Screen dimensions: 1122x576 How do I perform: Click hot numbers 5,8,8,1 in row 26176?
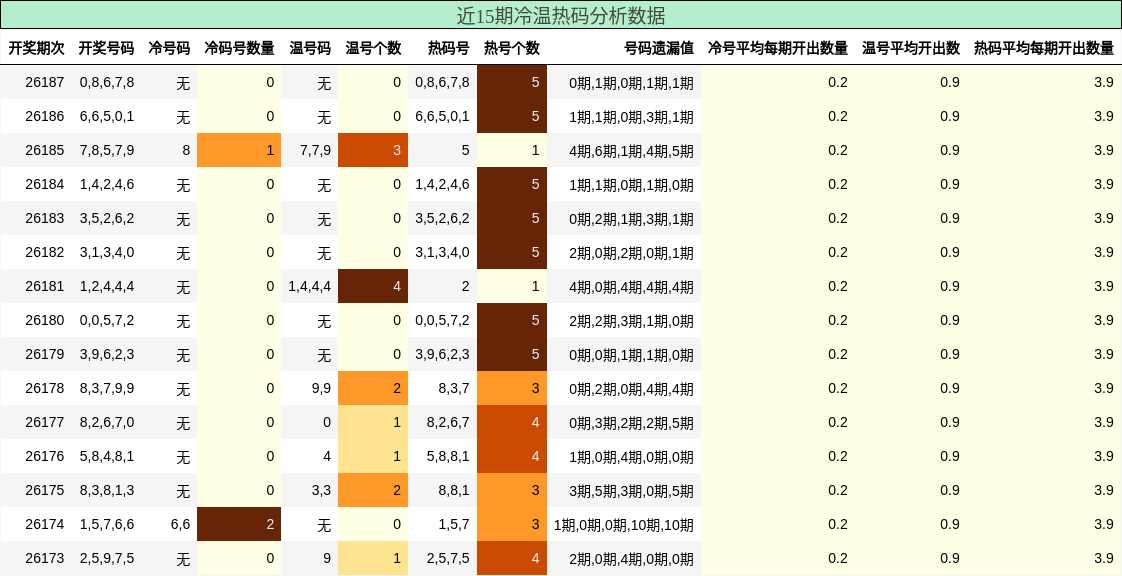[448, 456]
